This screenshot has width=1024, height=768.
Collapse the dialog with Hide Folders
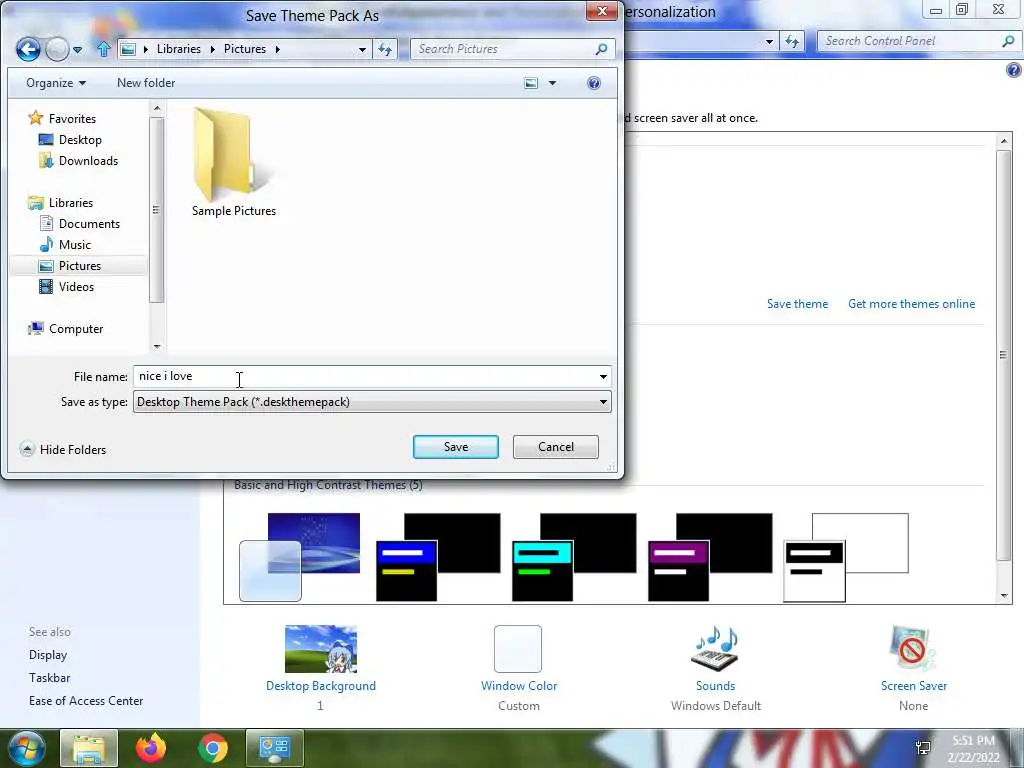click(x=63, y=449)
